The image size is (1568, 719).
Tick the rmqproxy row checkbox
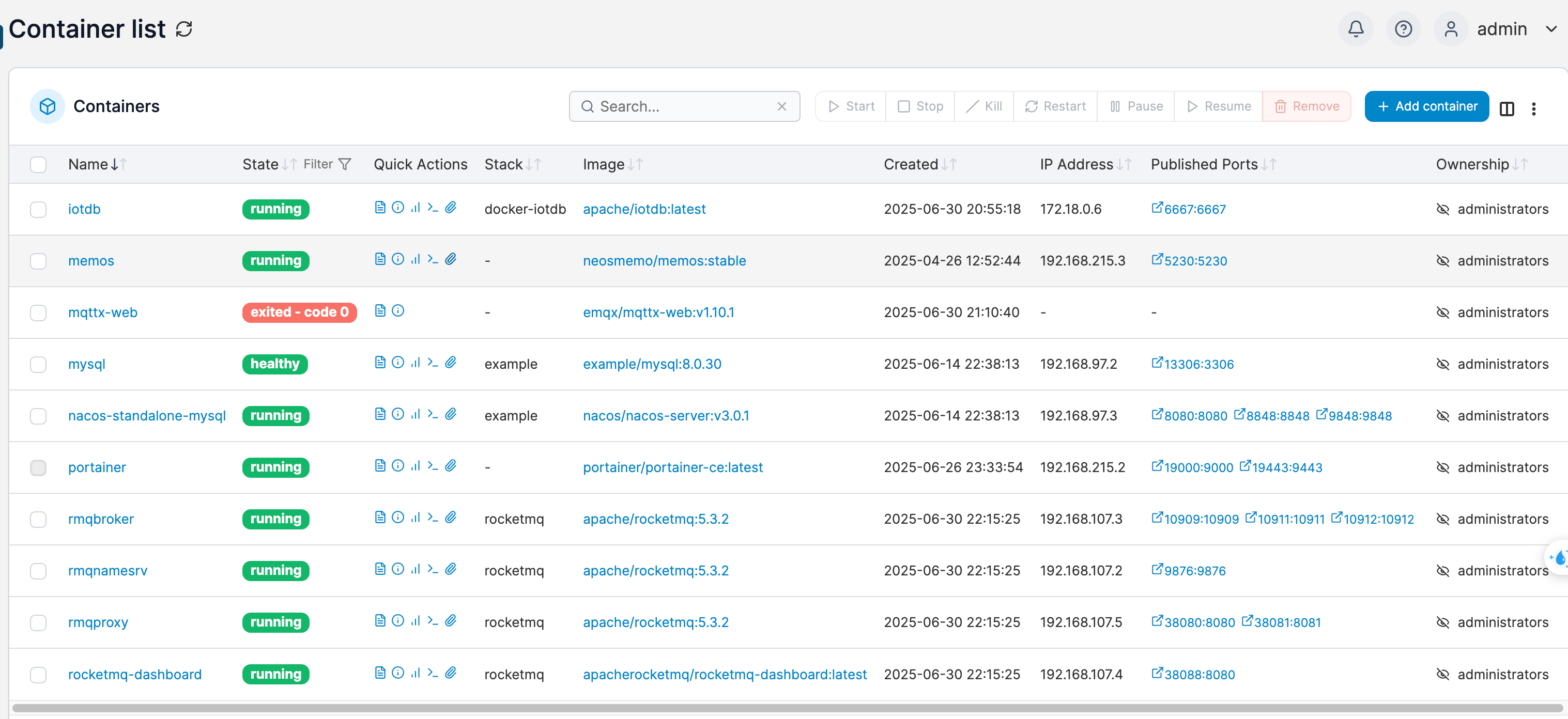(38, 622)
